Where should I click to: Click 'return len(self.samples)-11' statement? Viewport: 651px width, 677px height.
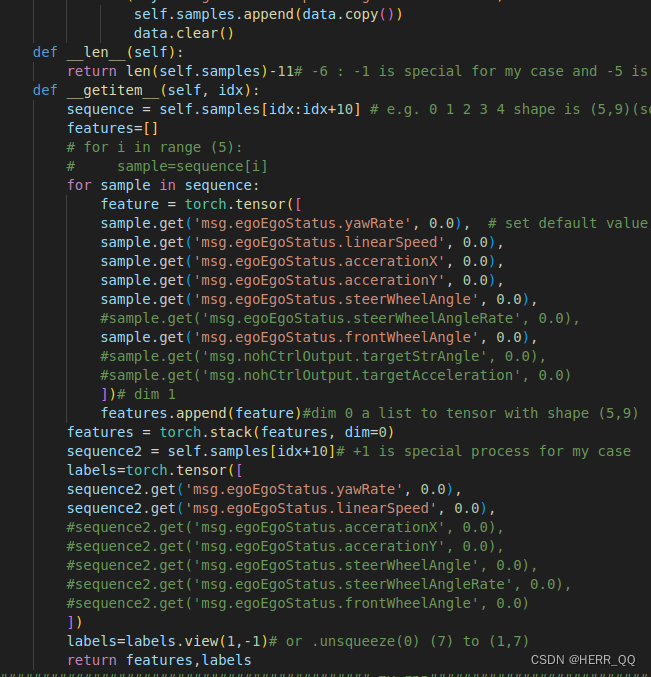click(x=180, y=71)
